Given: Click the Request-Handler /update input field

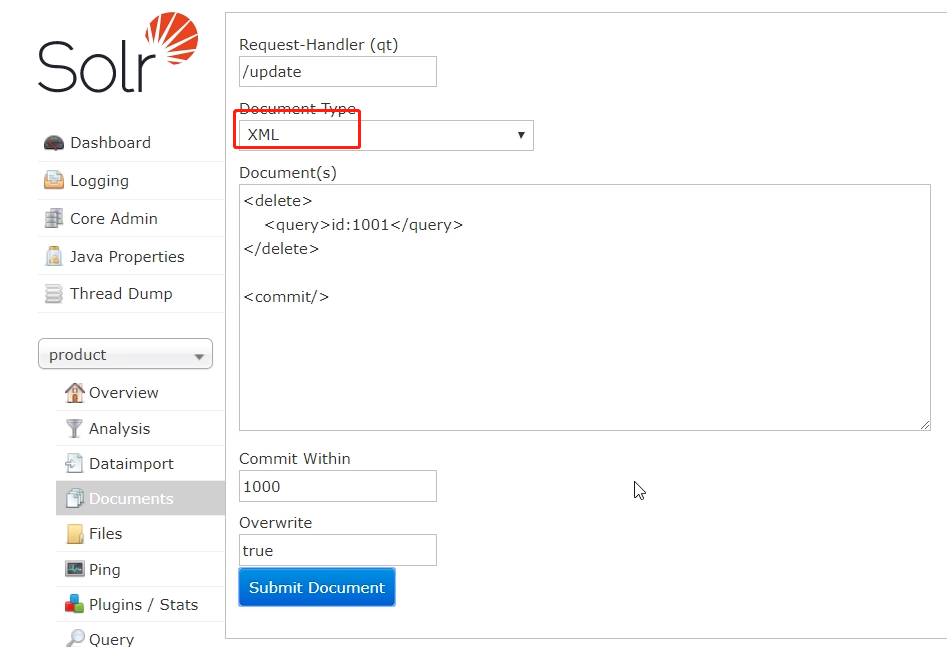Looking at the screenshot, I should (338, 71).
